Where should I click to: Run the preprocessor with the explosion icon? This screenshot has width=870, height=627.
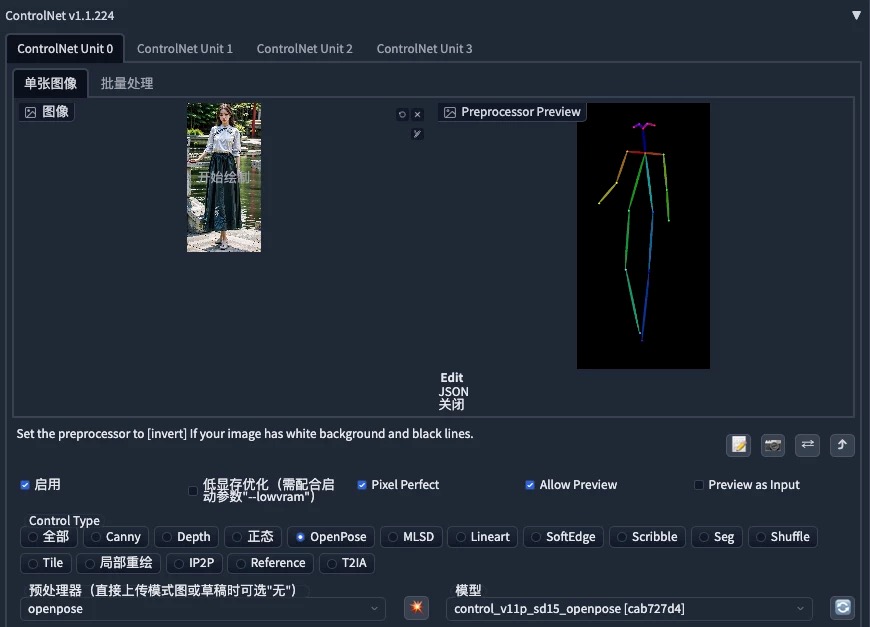pyautogui.click(x=416, y=607)
